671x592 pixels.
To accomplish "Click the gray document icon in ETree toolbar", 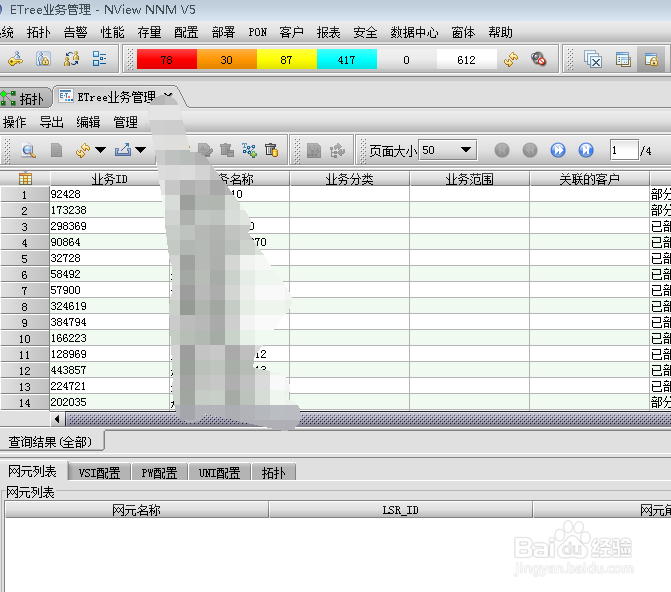I will 56,150.
